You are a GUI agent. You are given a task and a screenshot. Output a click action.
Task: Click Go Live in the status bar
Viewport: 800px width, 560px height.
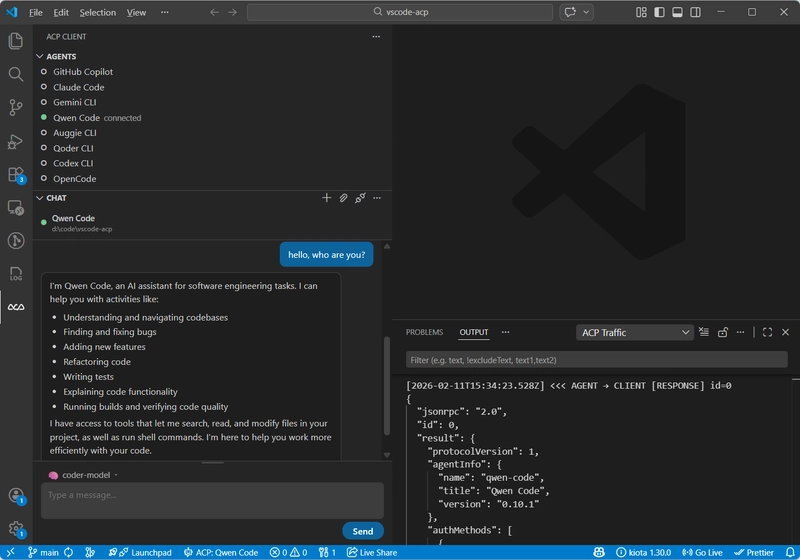click(702, 552)
